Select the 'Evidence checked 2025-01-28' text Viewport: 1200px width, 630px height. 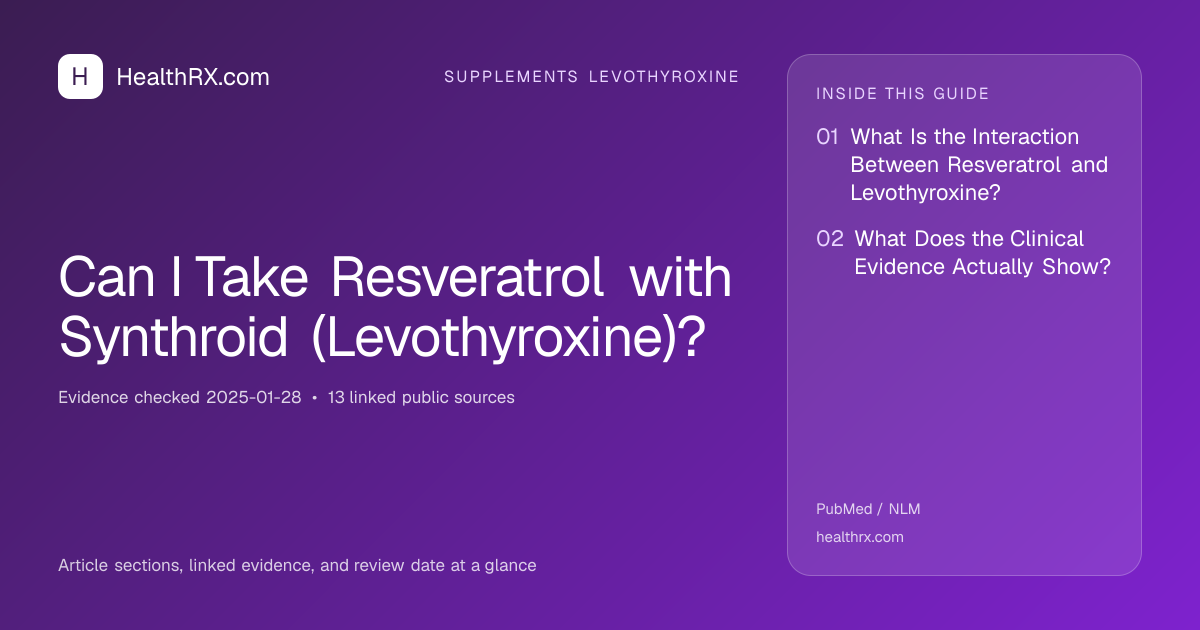tap(180, 397)
